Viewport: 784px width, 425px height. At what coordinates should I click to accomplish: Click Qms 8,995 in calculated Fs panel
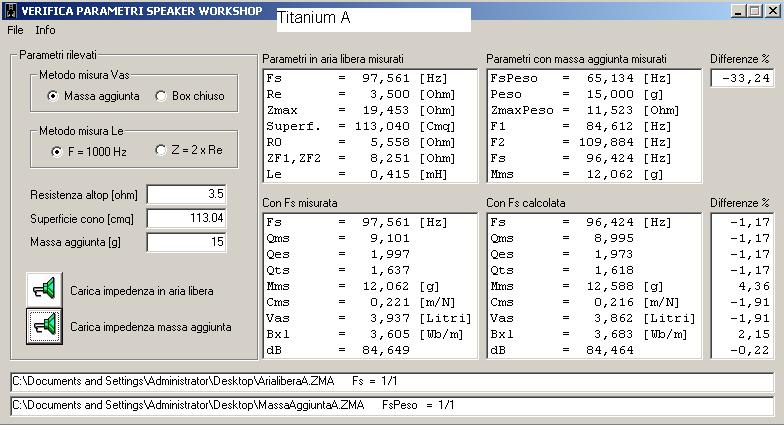click(x=562, y=238)
